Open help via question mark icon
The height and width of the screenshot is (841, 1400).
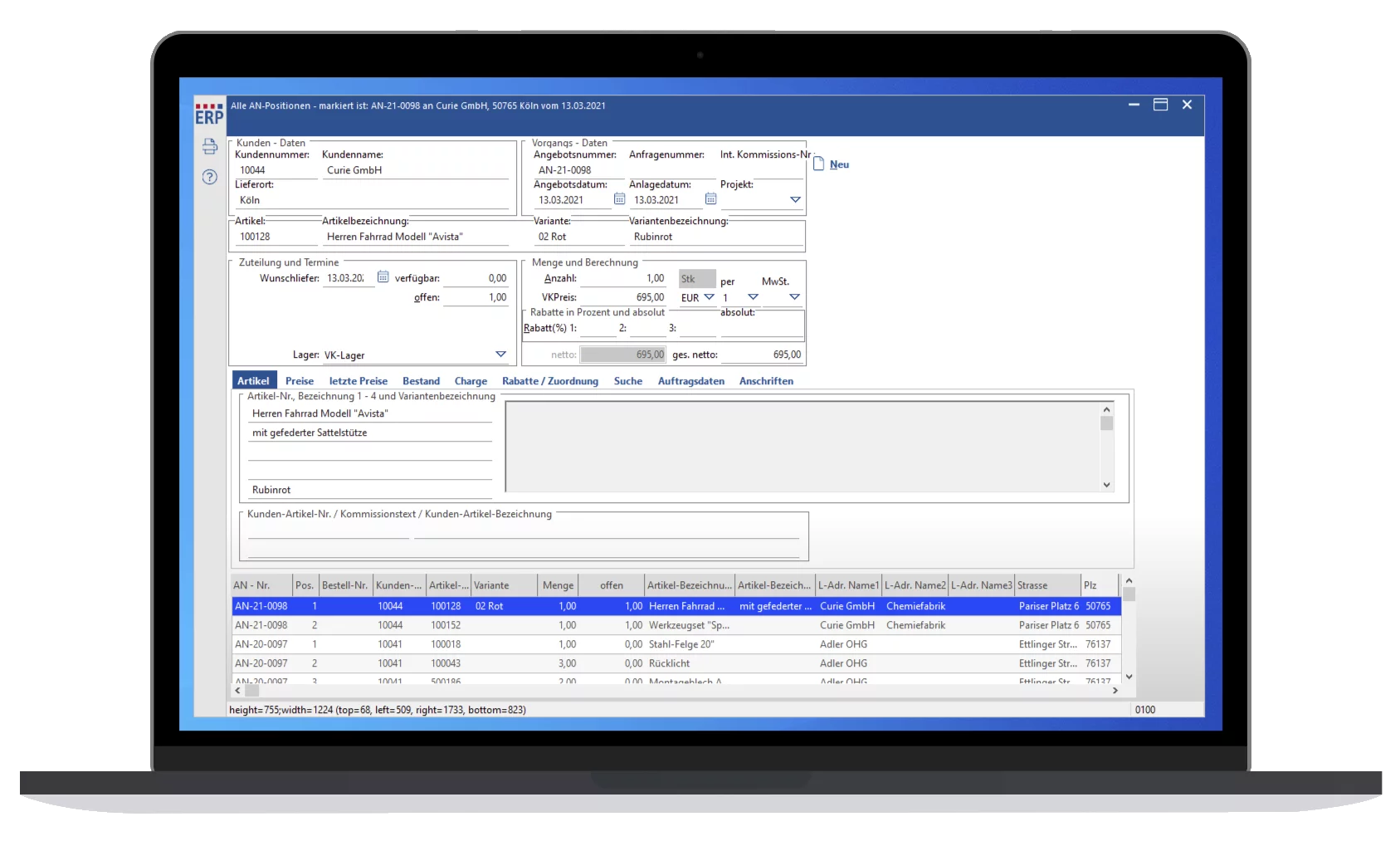pyautogui.click(x=210, y=177)
